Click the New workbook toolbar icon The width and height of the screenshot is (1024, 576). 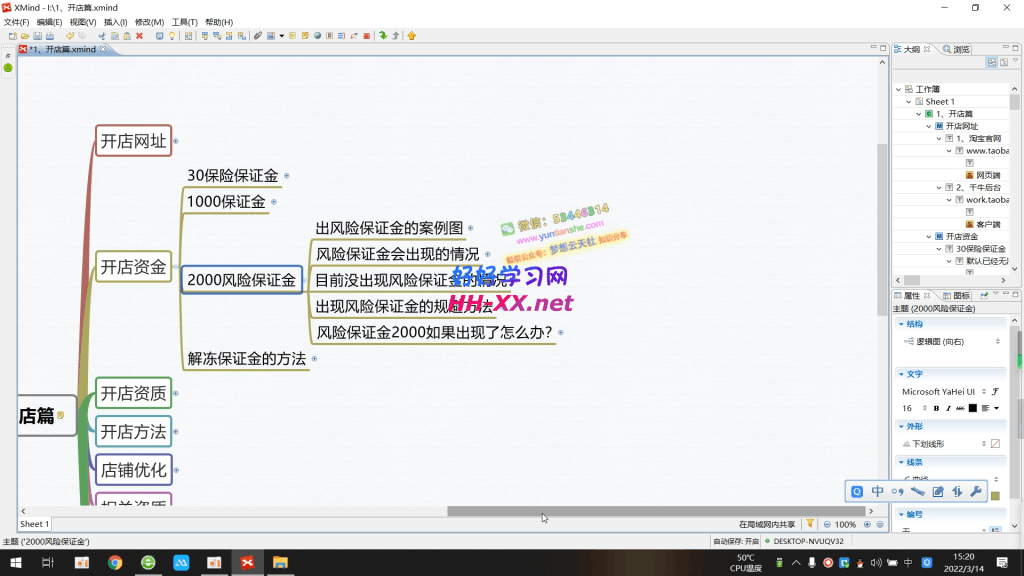click(12, 36)
